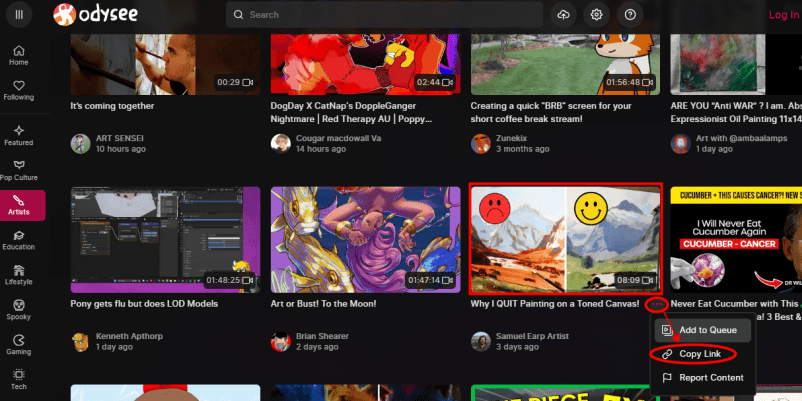The width and height of the screenshot is (802, 401).
Task: Select Add to Queue menu option
Action: click(707, 329)
